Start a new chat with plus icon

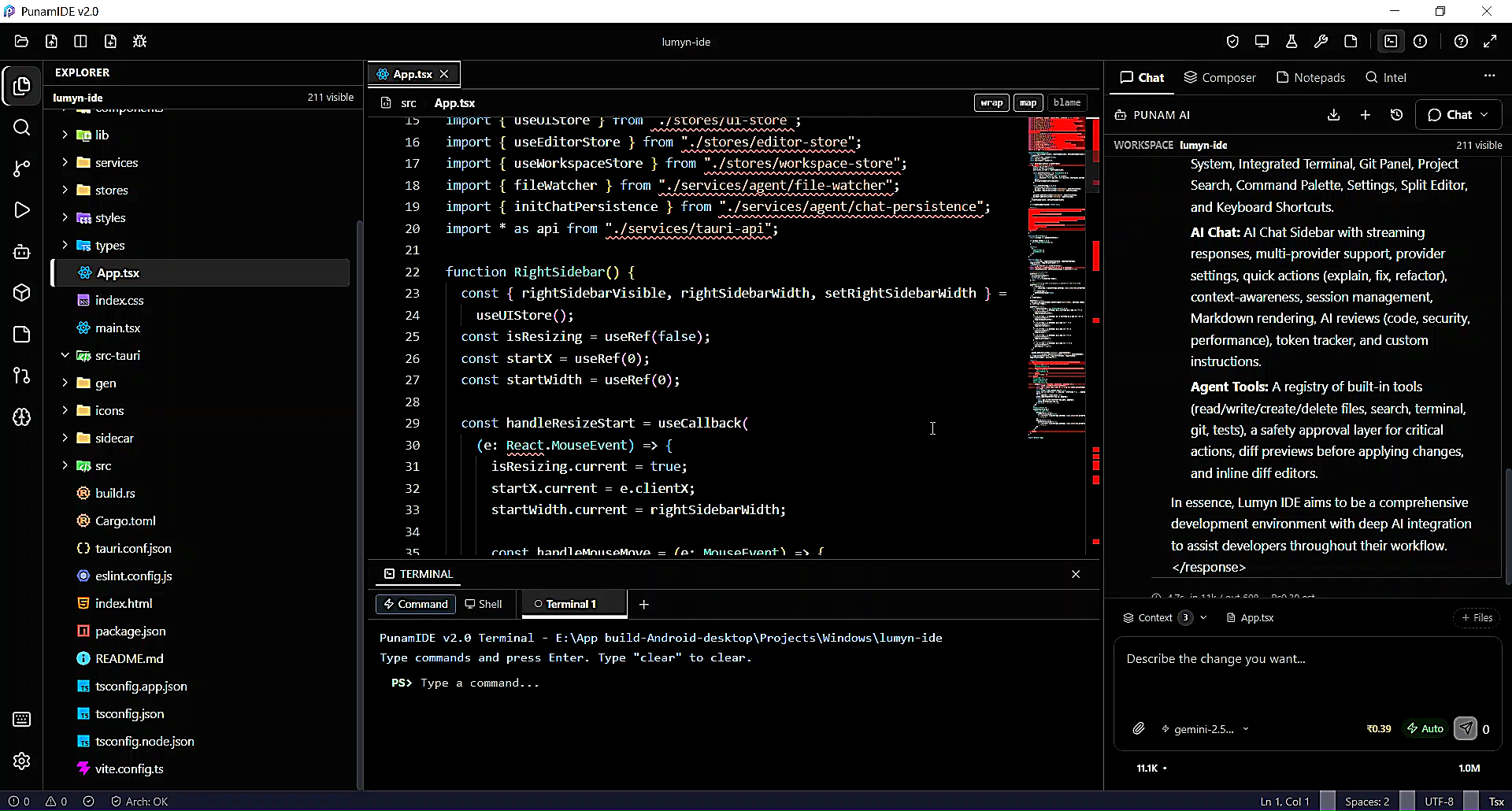(1366, 115)
